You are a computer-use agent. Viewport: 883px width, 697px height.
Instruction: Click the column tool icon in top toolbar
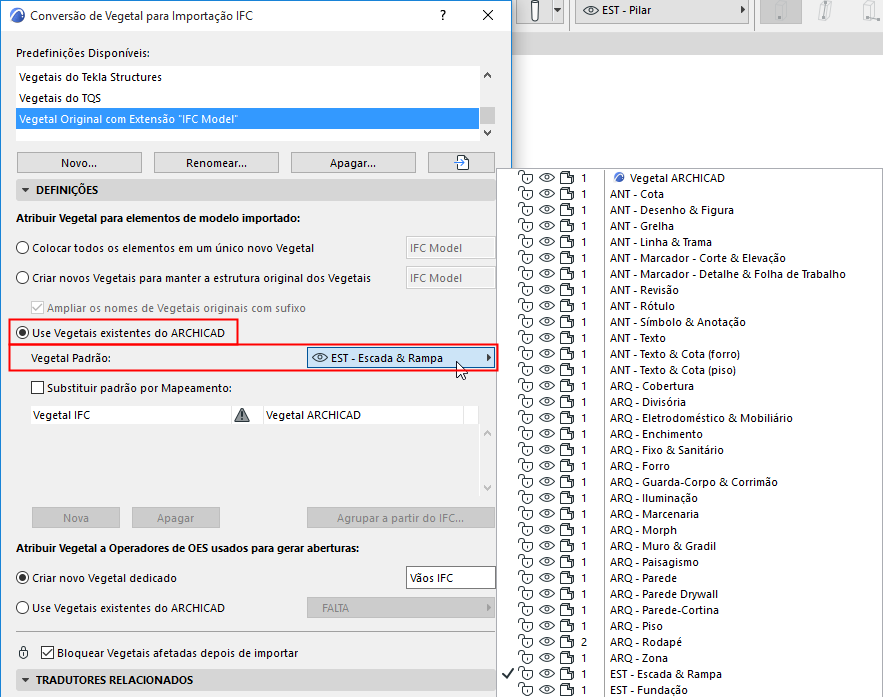[x=534, y=10]
